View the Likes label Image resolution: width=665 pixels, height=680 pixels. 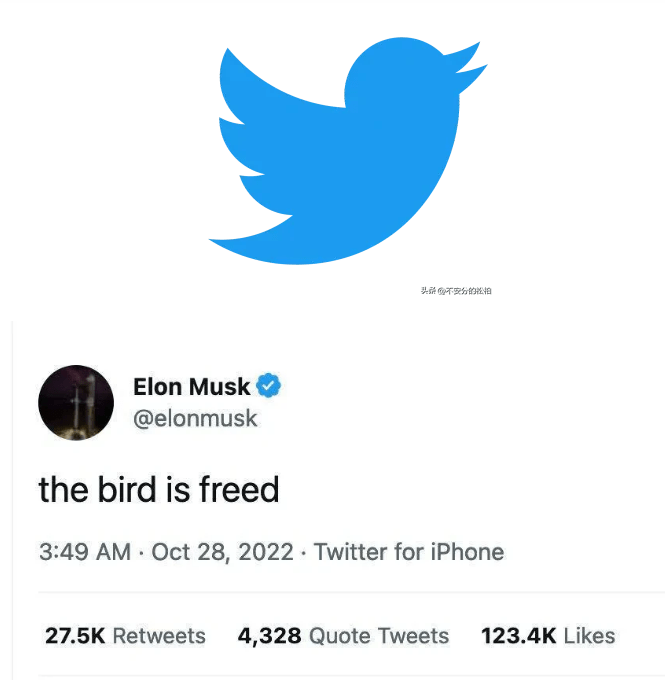(590, 636)
